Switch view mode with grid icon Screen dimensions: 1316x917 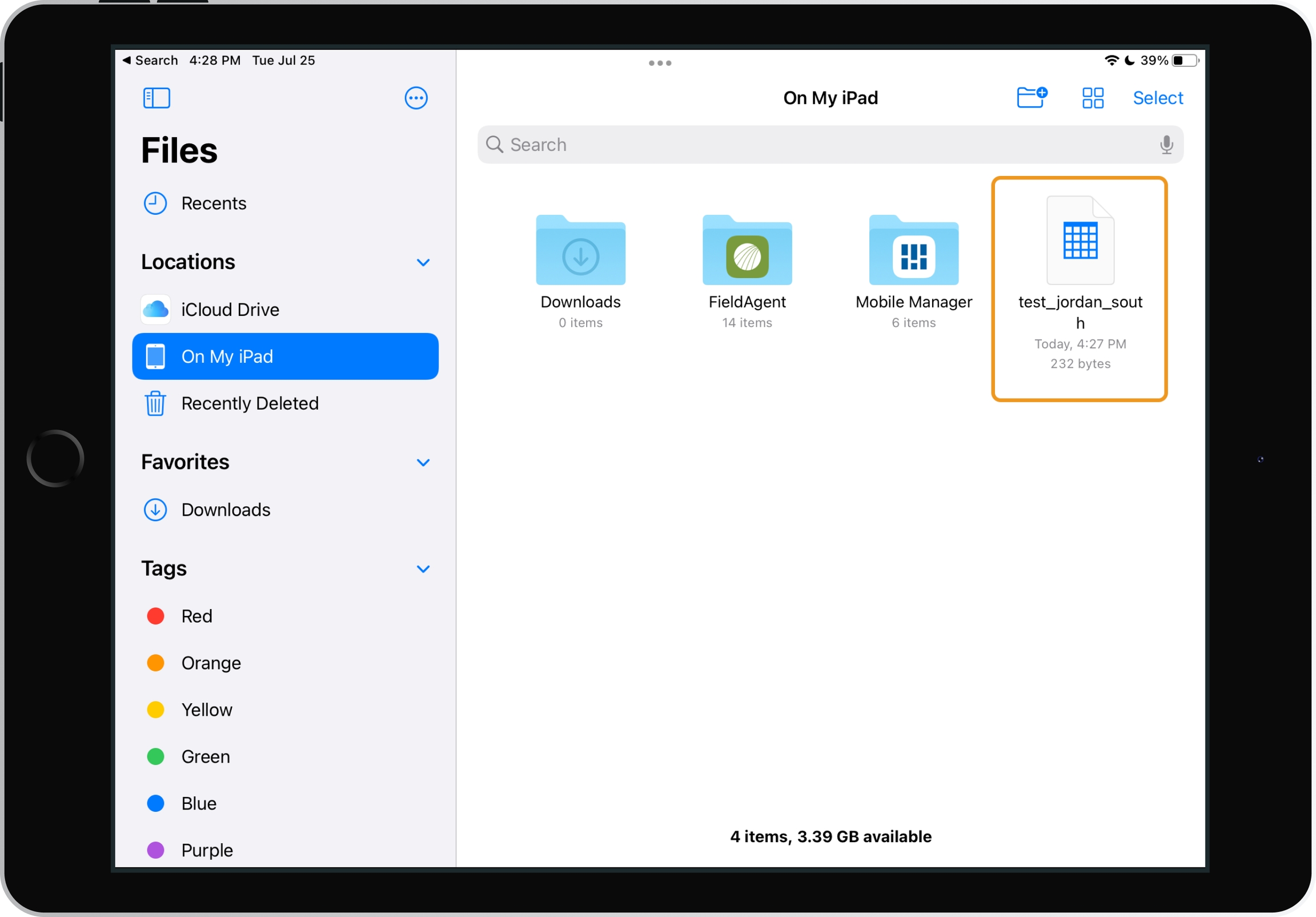pos(1093,98)
